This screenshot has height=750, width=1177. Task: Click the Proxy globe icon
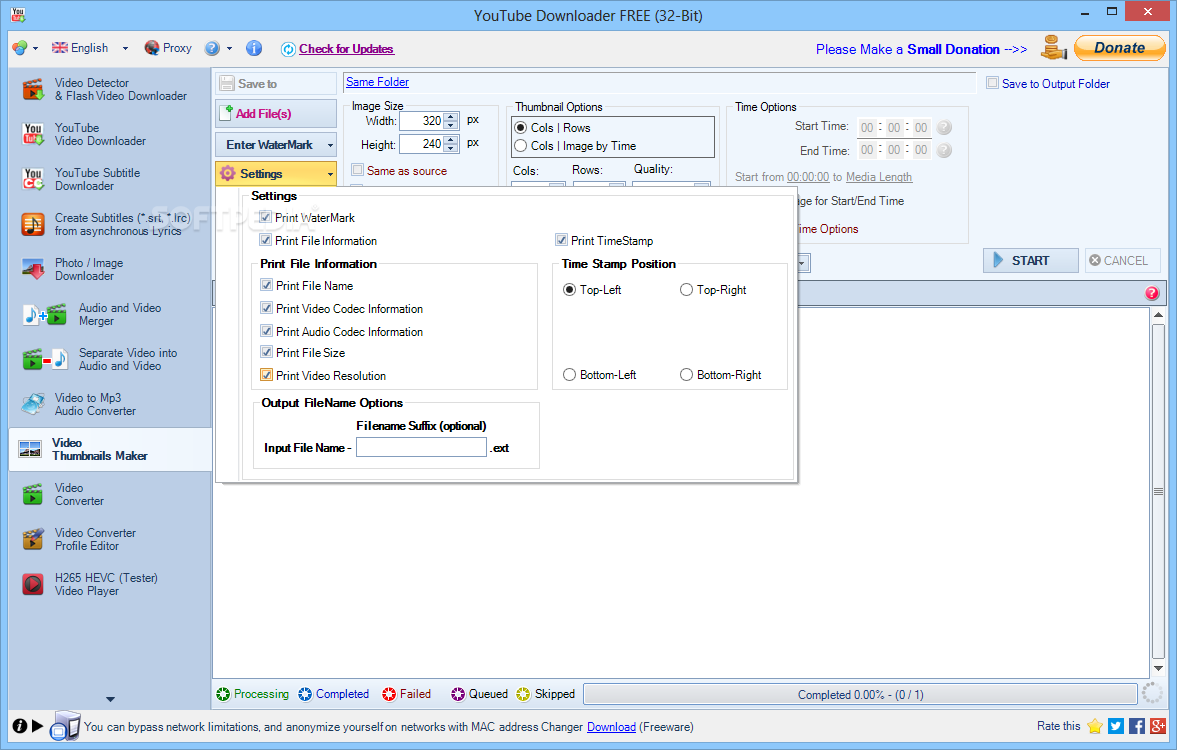pyautogui.click(x=152, y=48)
